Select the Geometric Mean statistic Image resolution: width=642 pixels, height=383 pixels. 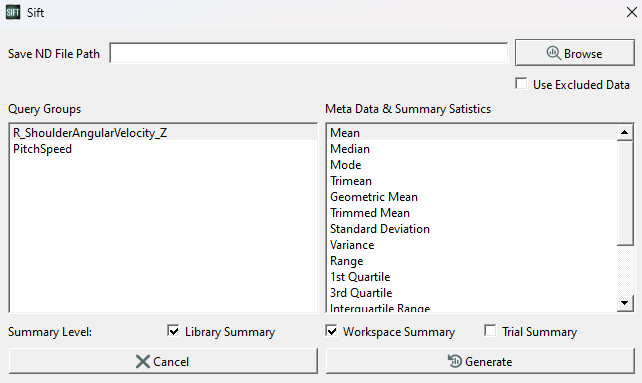click(x=472, y=197)
